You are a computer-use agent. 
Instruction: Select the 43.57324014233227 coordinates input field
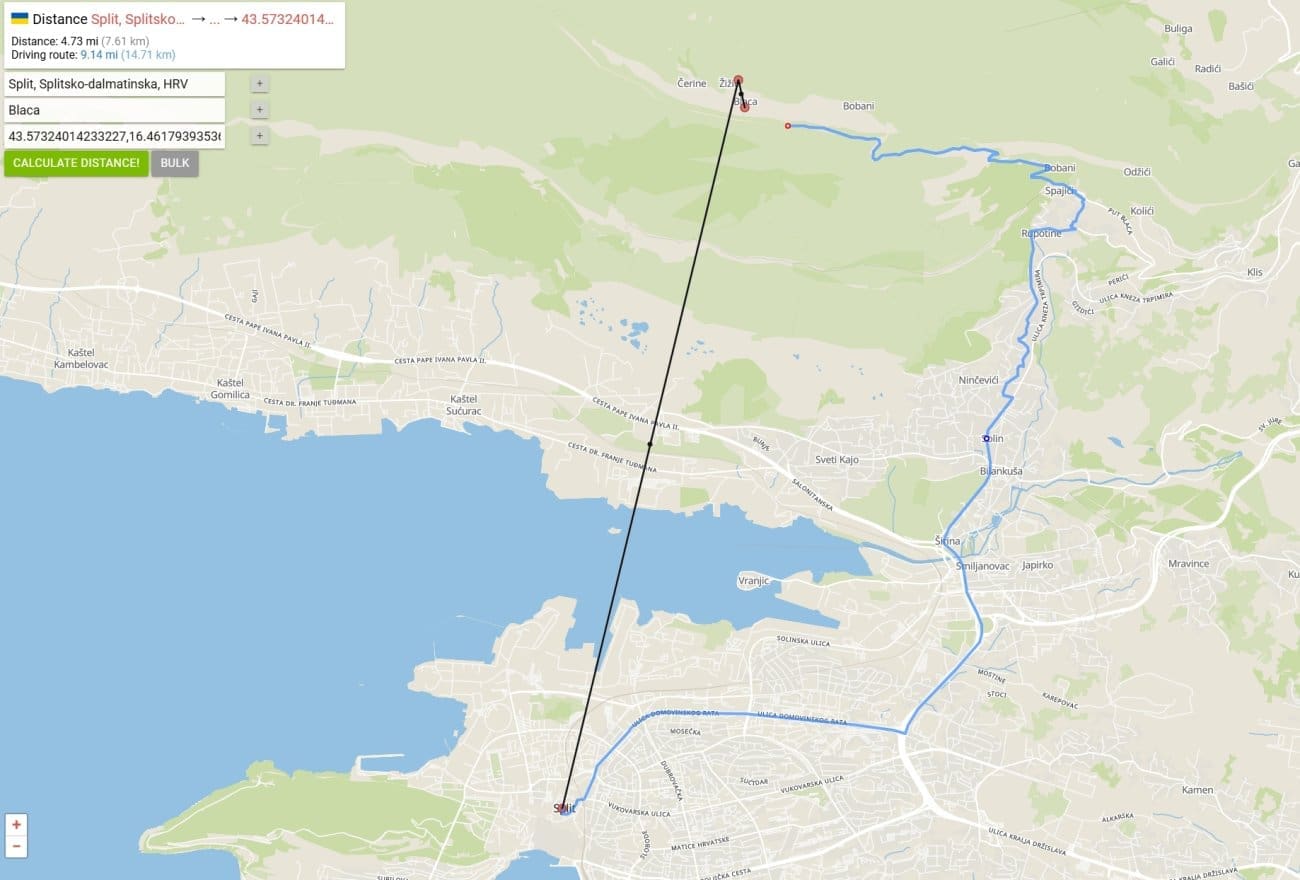tap(114, 136)
